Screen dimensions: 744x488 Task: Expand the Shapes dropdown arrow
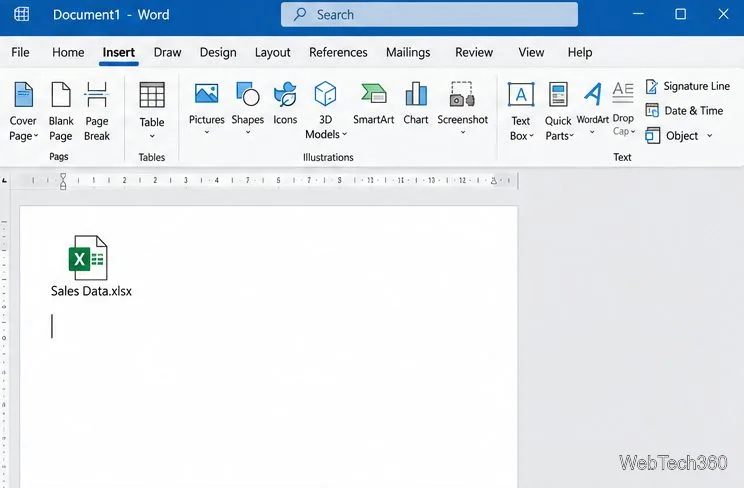(x=248, y=133)
